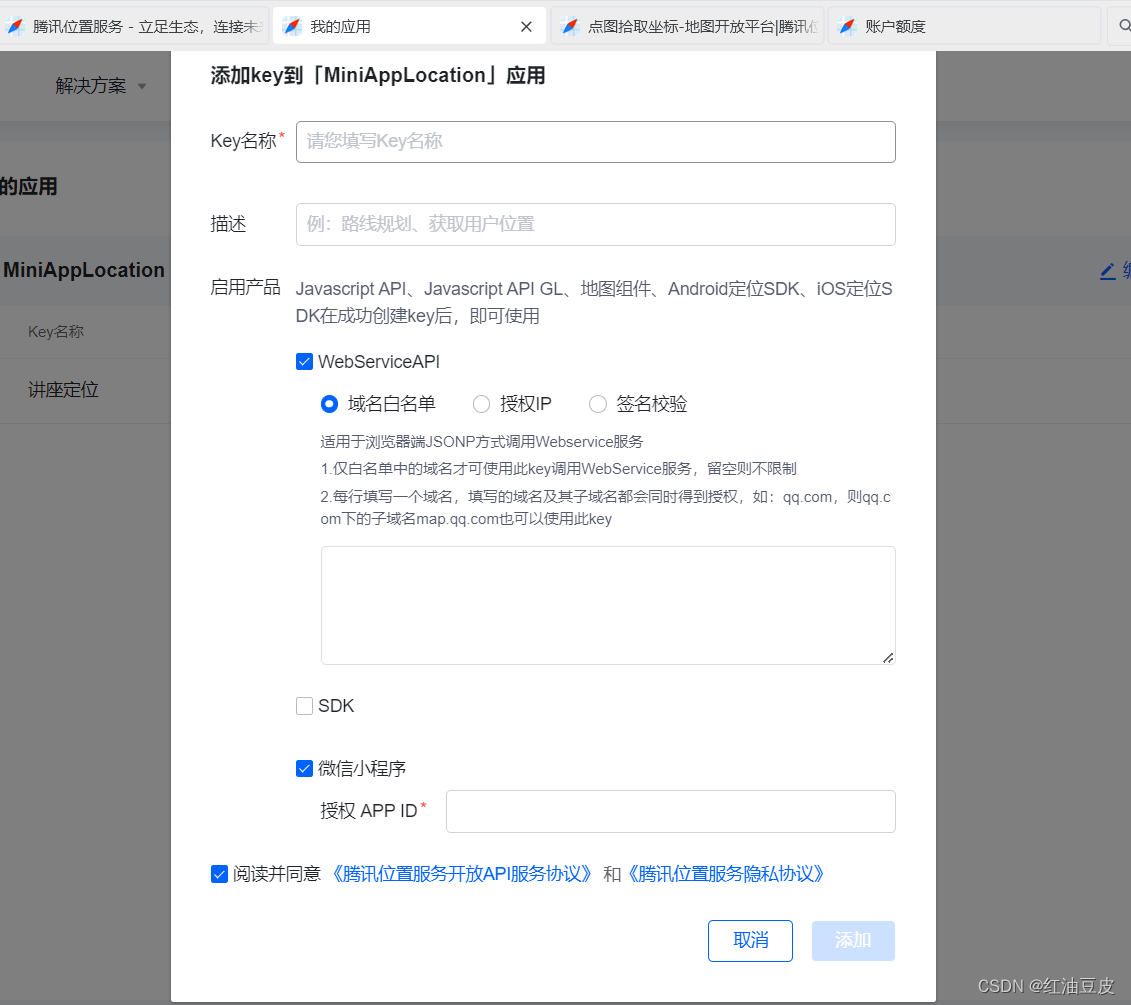The image size is (1131, 1005).
Task: Click the edit pencil icon beside MiniAppLocation
Action: point(1107,271)
